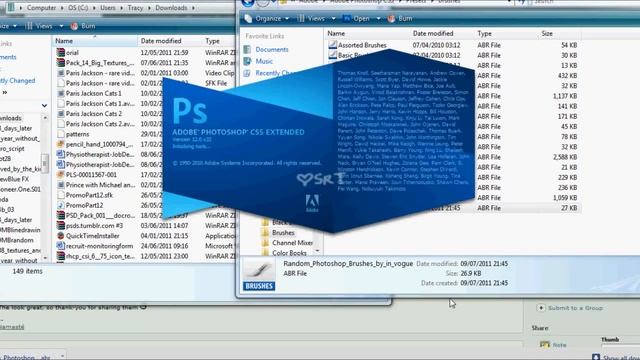
Task: Select Music favorite link
Action: click(264, 61)
